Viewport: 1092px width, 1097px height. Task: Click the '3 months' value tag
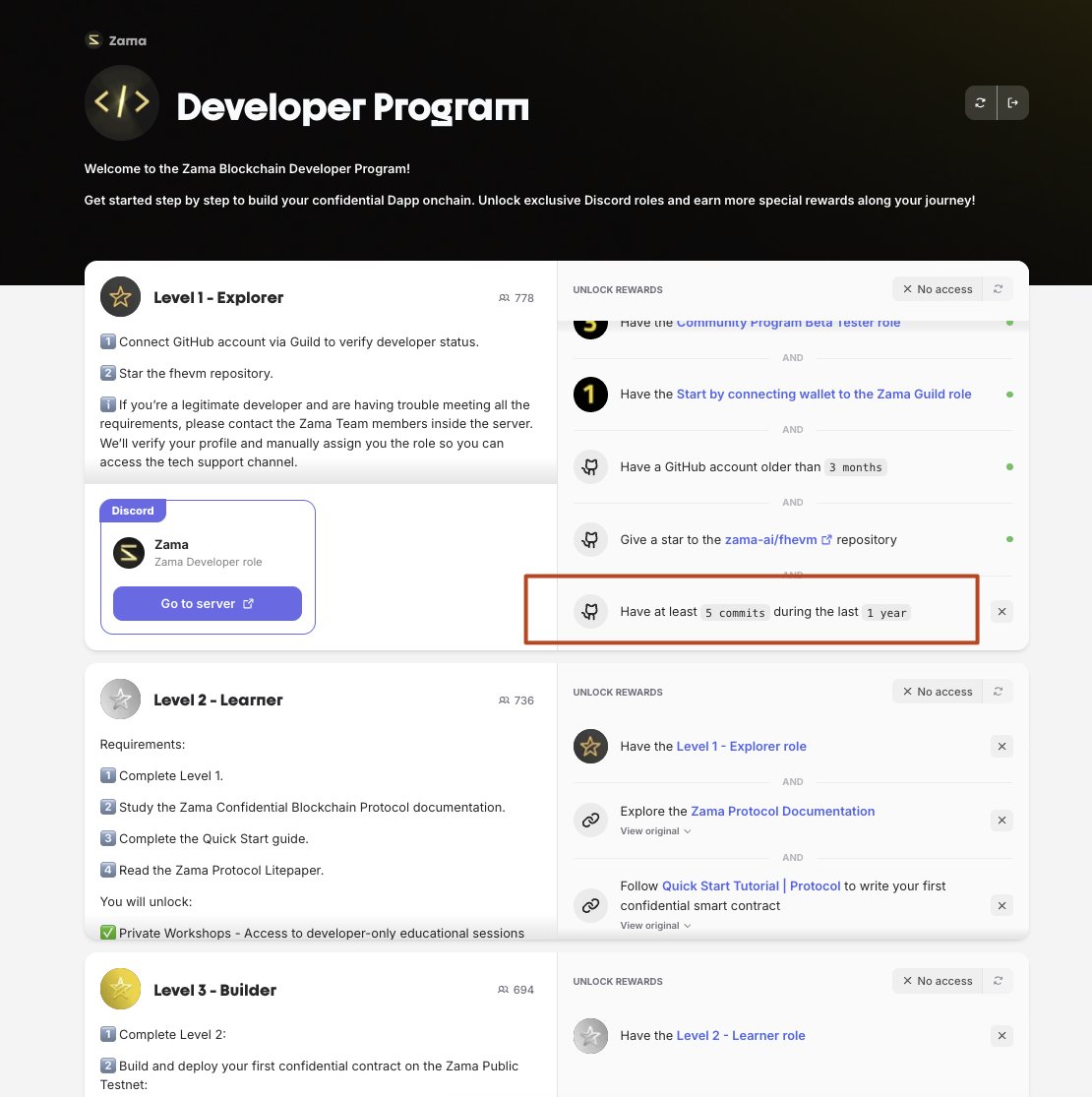click(855, 467)
